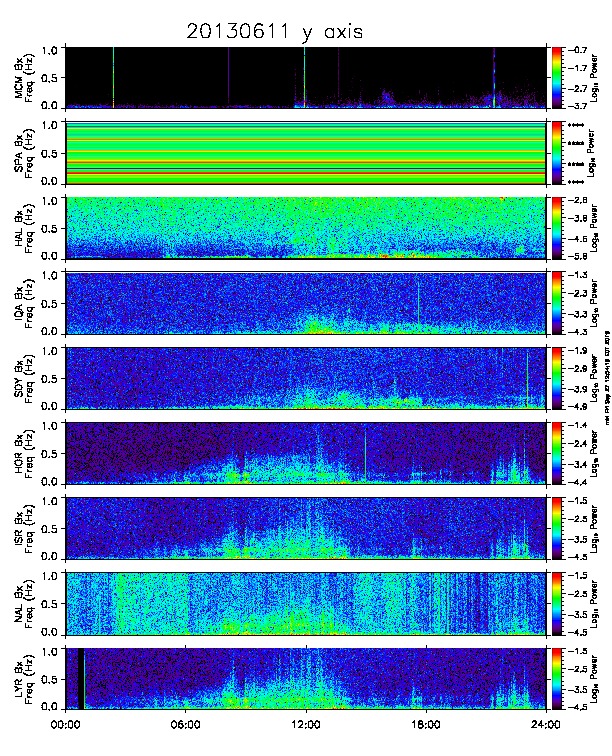Click the -2.8 value on HAL colorbar
612x756 pixels.
coord(577,201)
